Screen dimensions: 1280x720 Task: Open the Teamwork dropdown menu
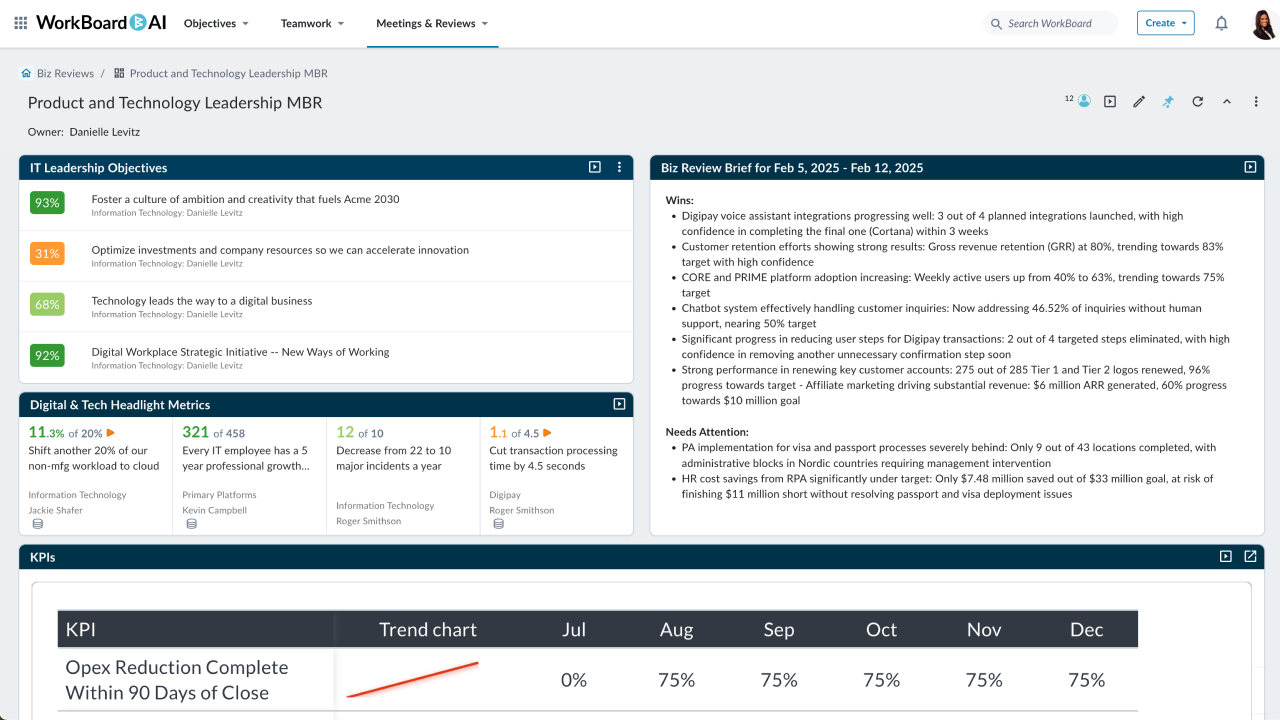tap(312, 23)
